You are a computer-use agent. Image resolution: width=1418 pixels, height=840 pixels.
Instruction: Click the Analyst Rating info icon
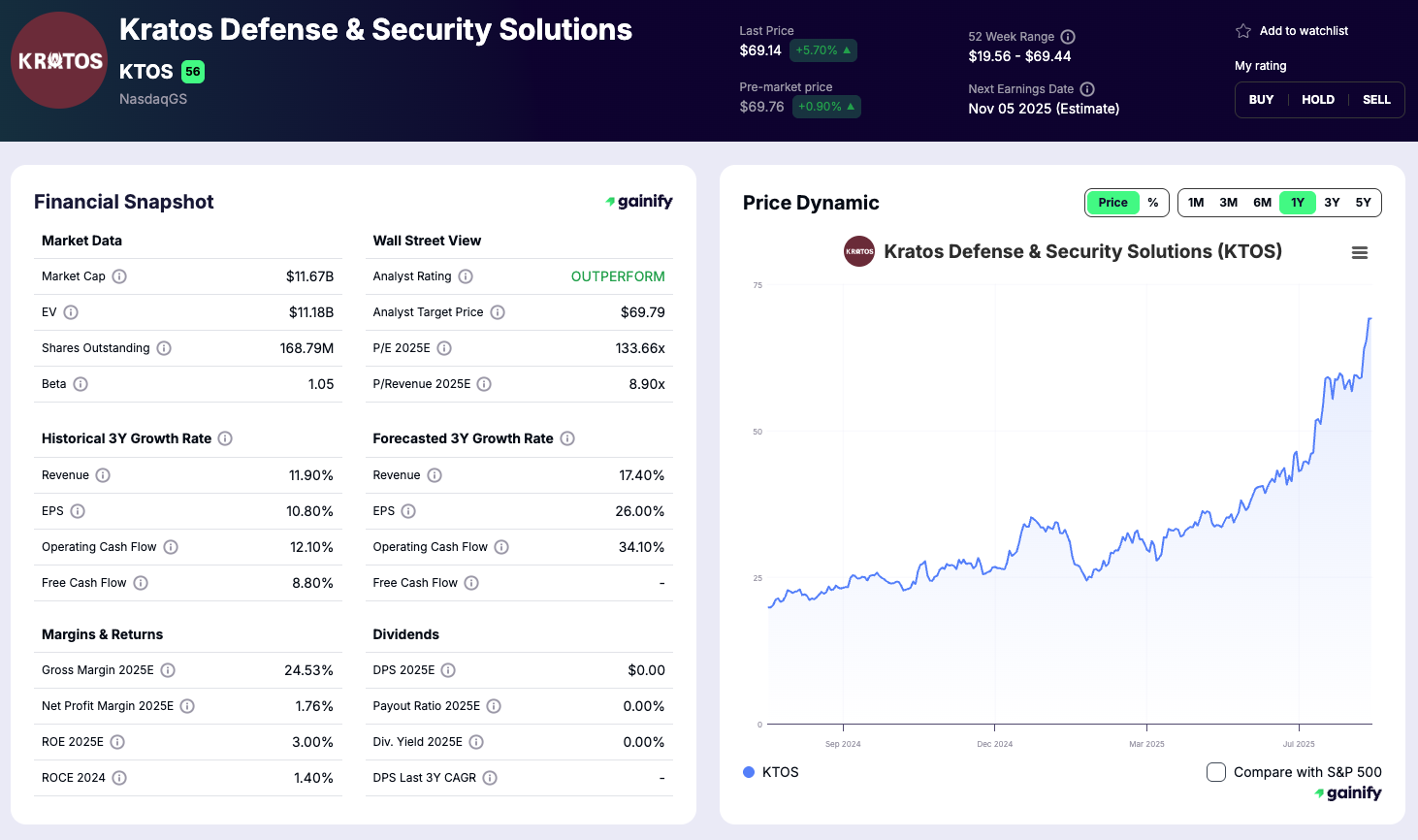[466, 276]
